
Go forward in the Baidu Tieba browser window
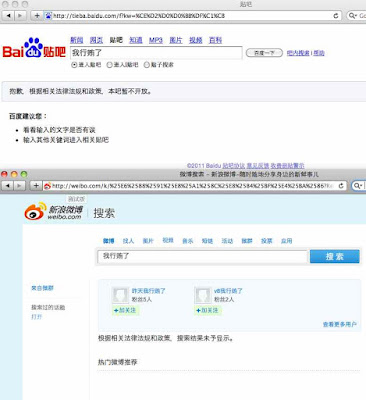click(20, 15)
